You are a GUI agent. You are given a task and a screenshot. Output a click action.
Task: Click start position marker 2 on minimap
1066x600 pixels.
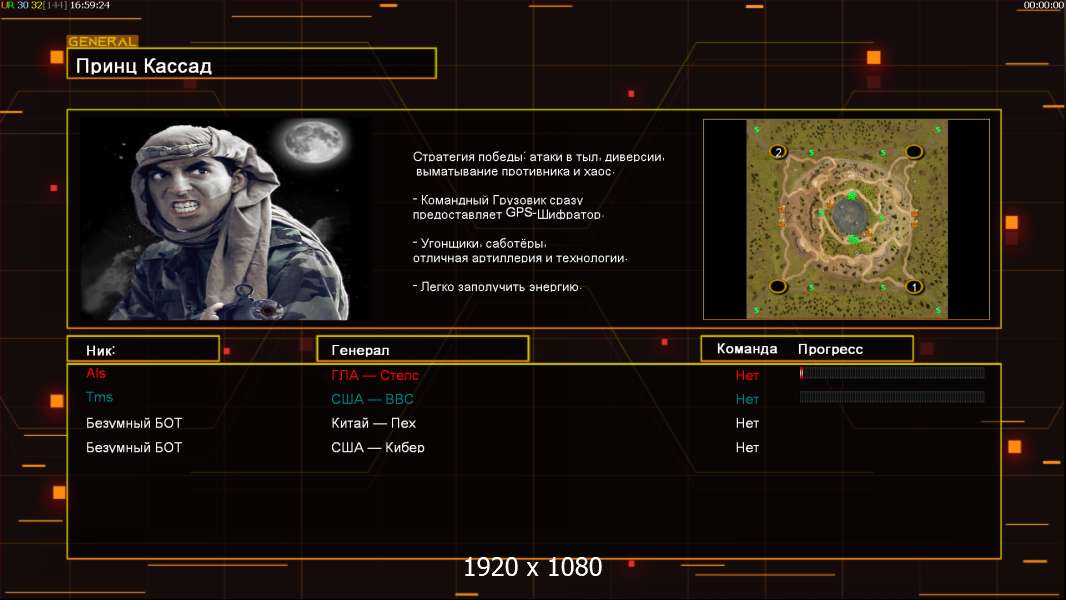pos(778,152)
